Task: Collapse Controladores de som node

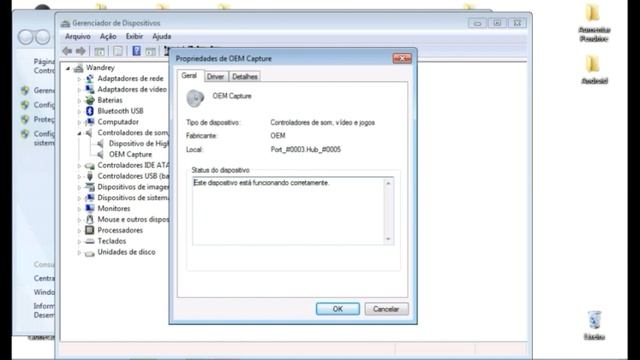Action: coord(79,133)
